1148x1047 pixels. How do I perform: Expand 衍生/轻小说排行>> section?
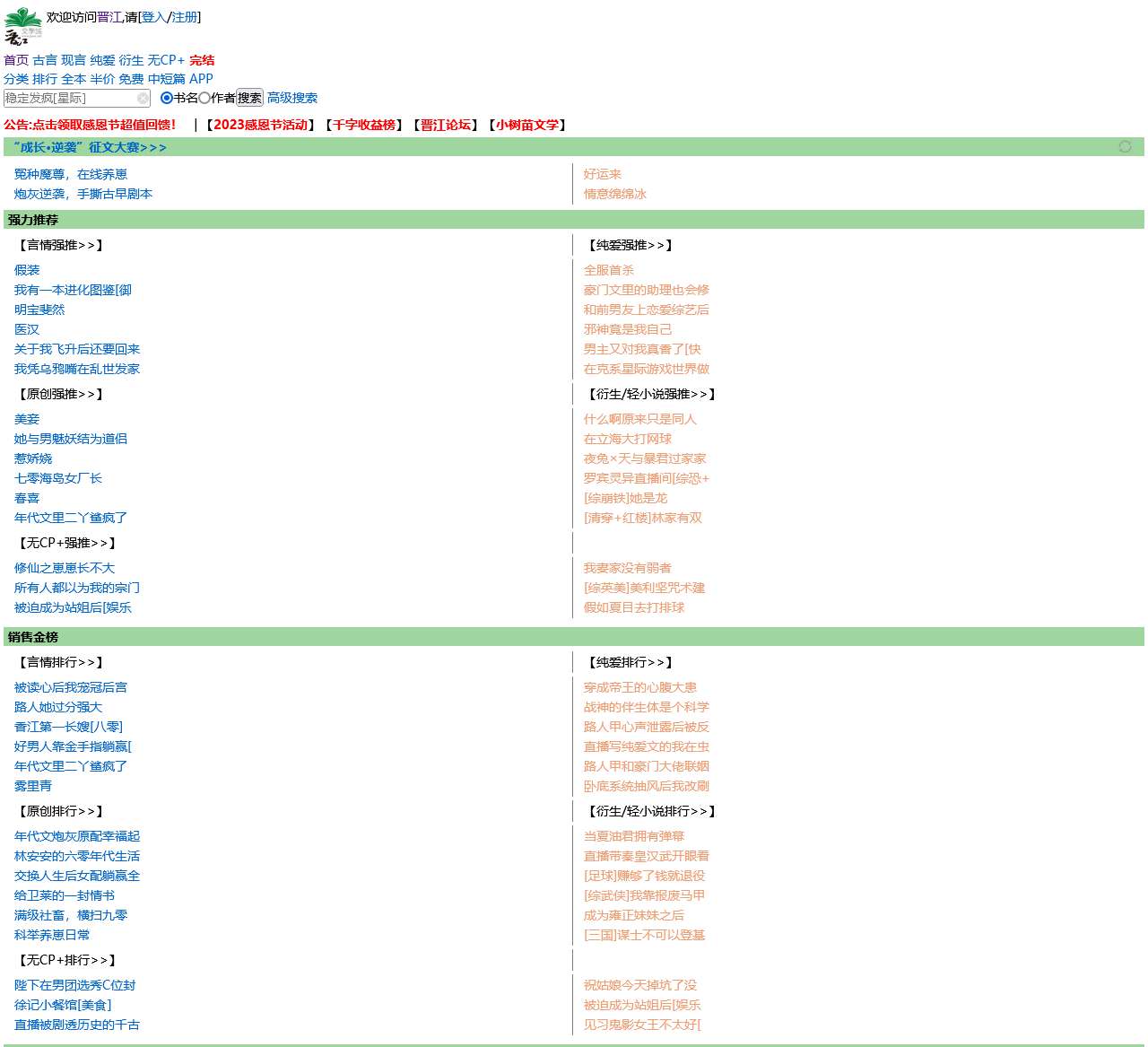pyautogui.click(x=652, y=811)
